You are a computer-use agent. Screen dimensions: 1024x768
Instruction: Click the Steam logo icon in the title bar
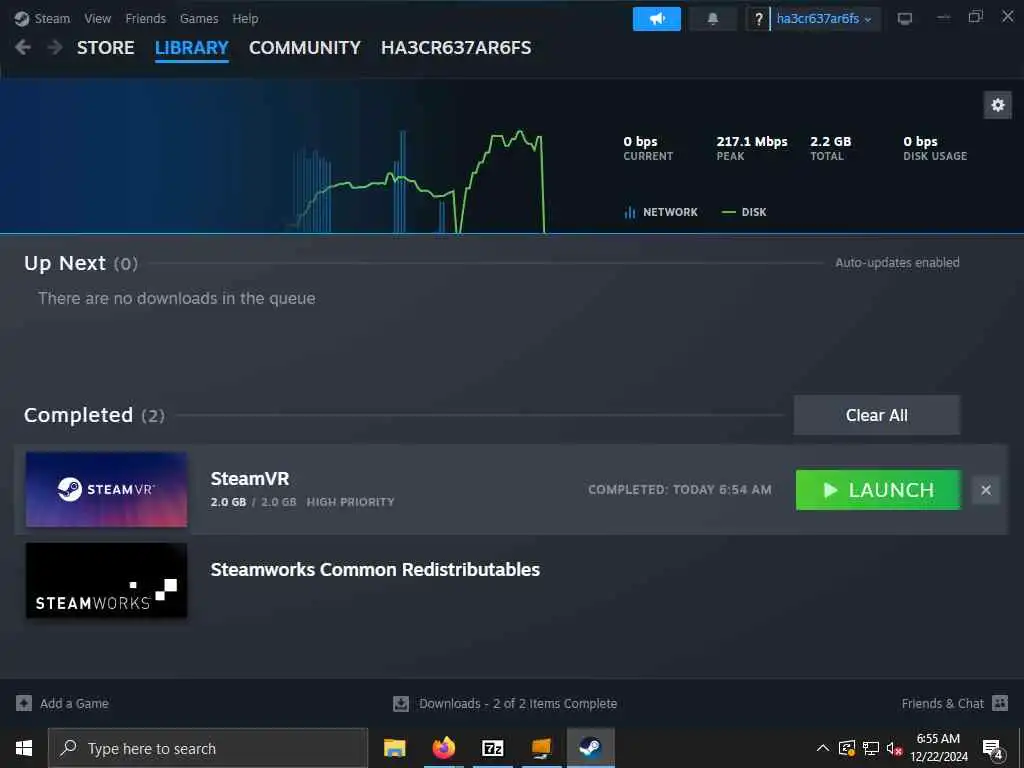pyautogui.click(x=22, y=18)
